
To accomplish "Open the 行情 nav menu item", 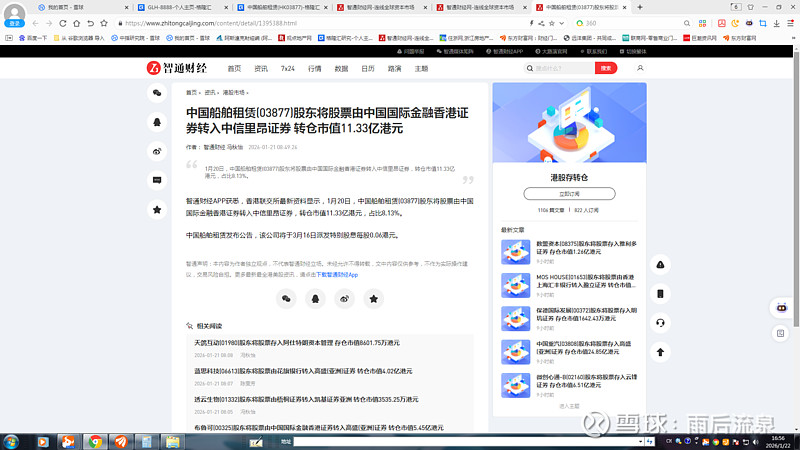I will tap(315, 68).
